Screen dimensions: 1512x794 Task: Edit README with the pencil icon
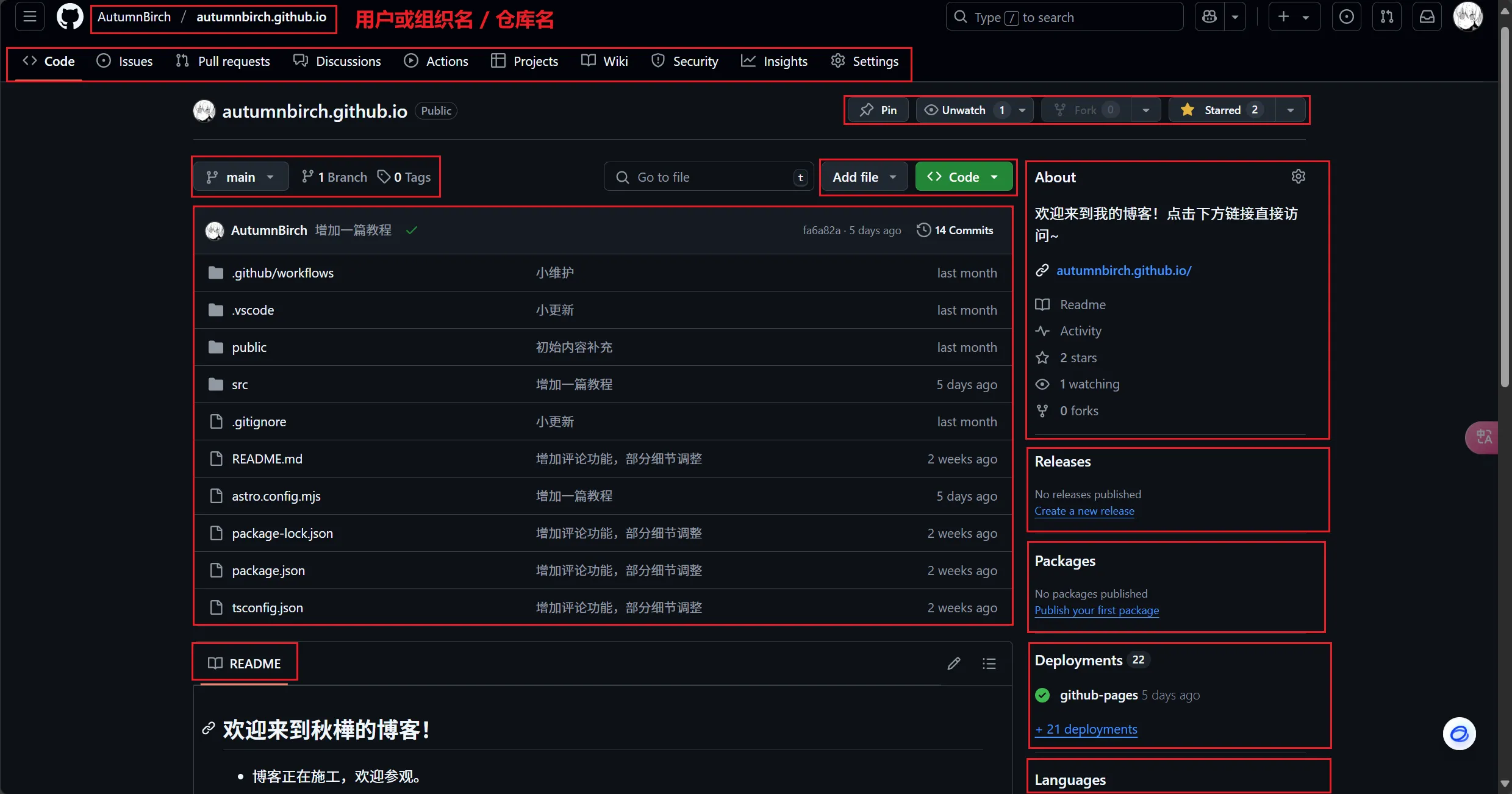(954, 663)
